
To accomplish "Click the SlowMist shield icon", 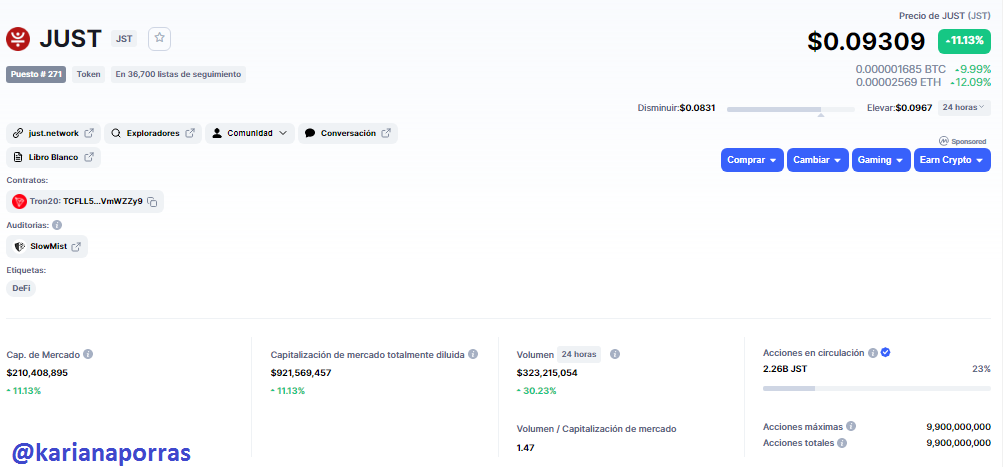I will click(x=19, y=246).
